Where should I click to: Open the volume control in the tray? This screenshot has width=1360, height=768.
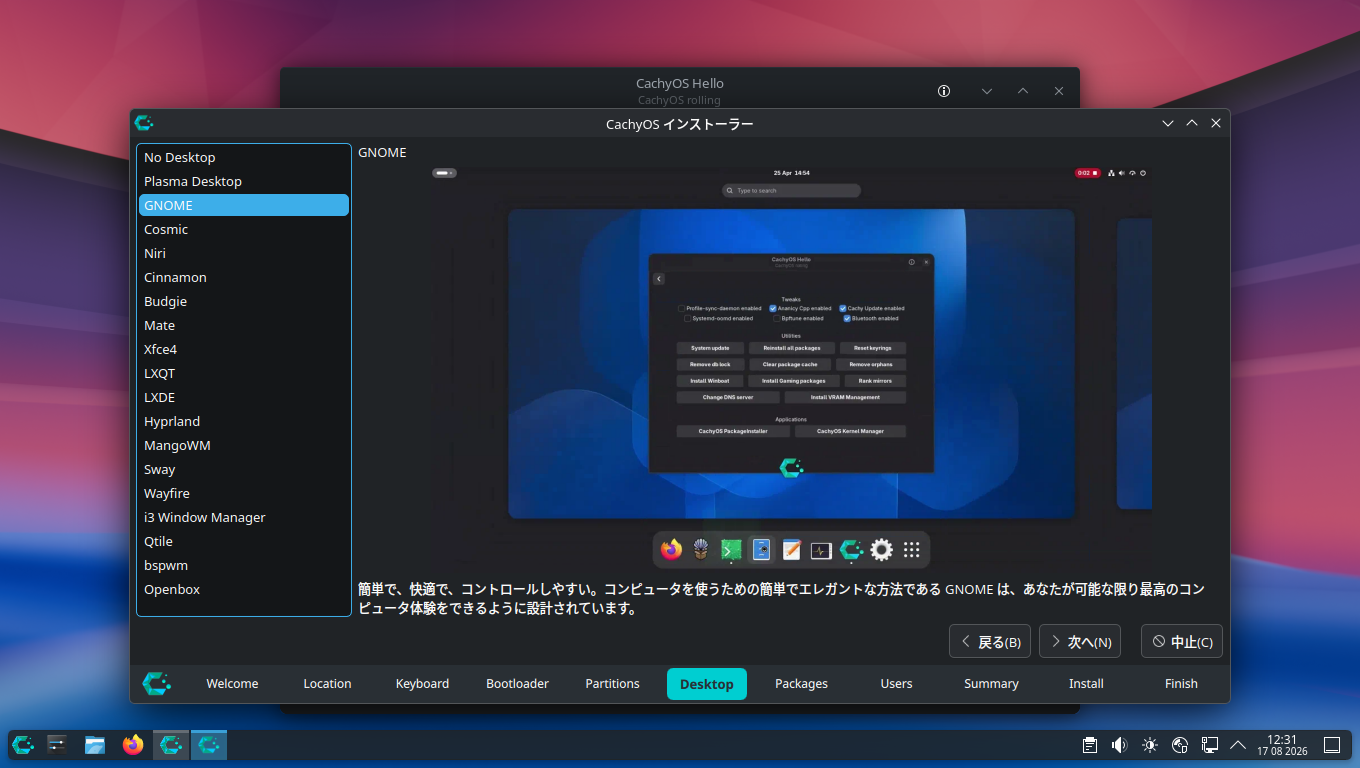[x=1119, y=745]
